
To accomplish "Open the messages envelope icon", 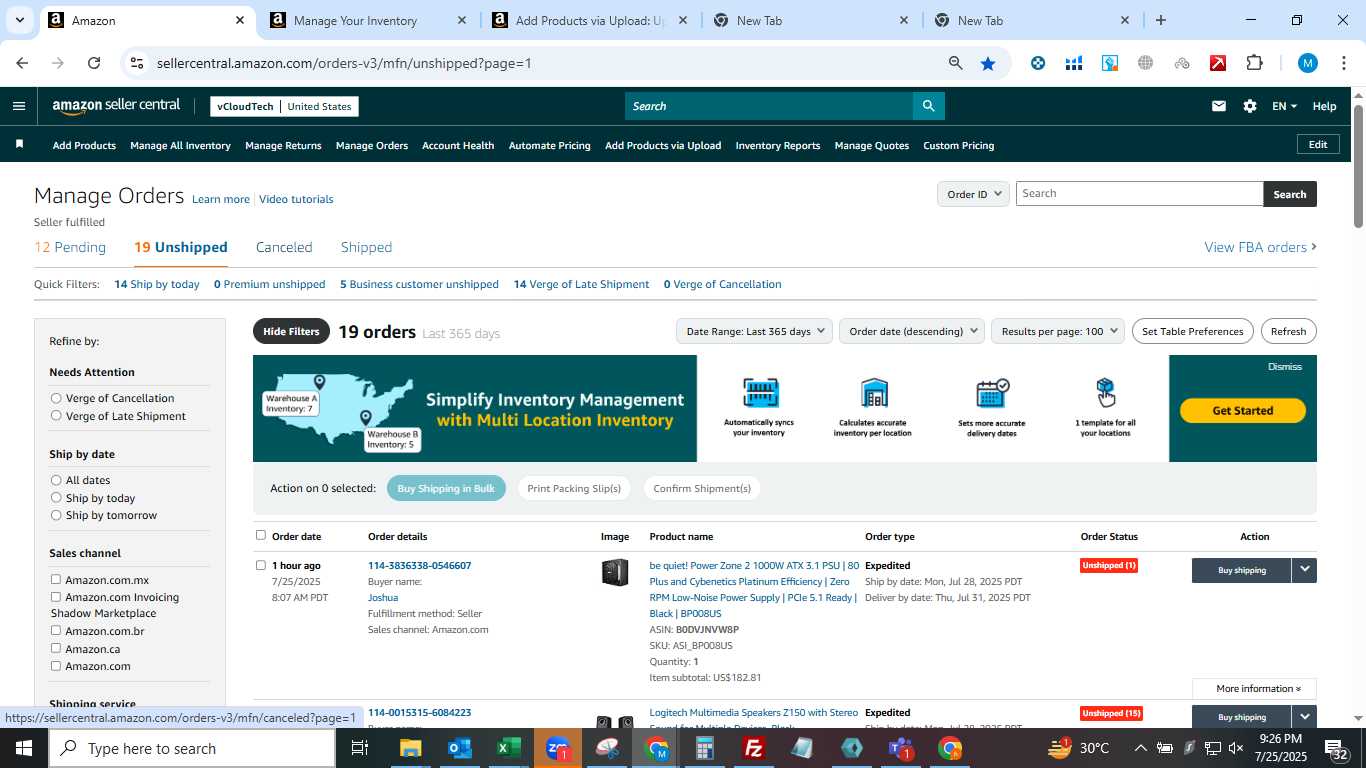I will click(1218, 106).
